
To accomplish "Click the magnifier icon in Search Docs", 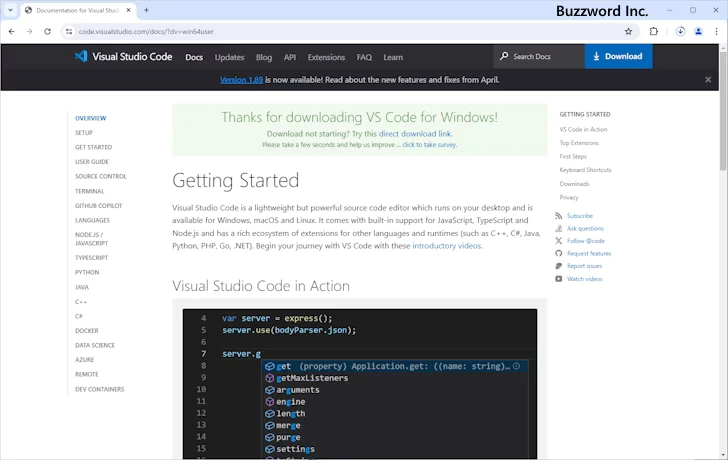I will (504, 56).
